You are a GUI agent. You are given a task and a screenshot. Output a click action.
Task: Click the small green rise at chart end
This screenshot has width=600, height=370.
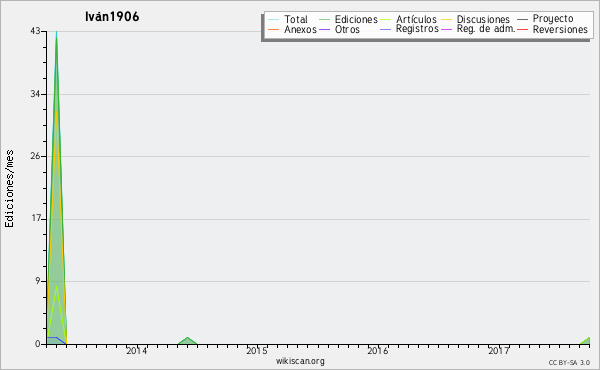pyautogui.click(x=586, y=341)
